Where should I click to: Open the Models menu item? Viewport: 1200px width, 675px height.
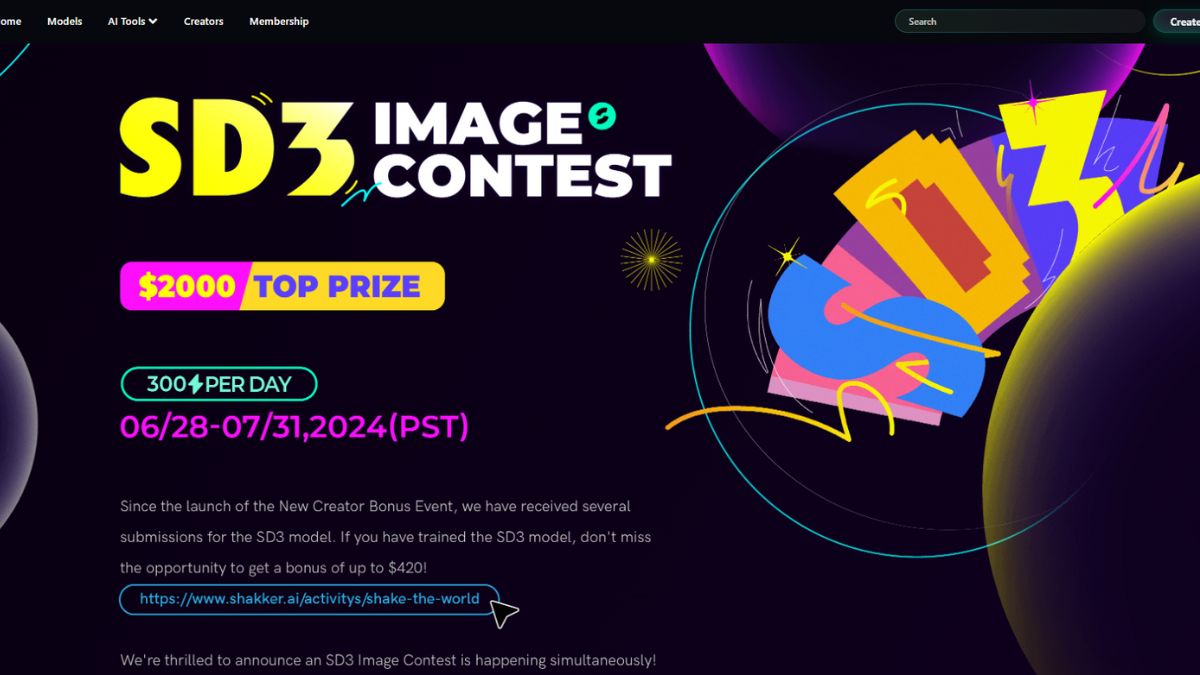click(x=65, y=21)
